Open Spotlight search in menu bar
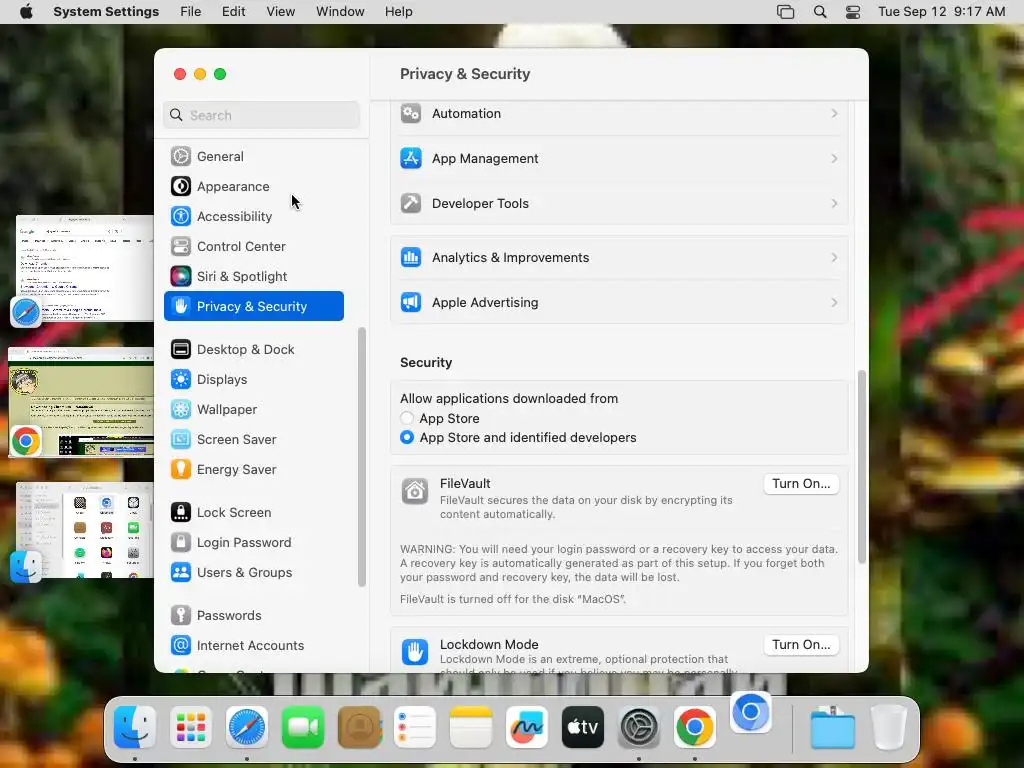 click(820, 12)
